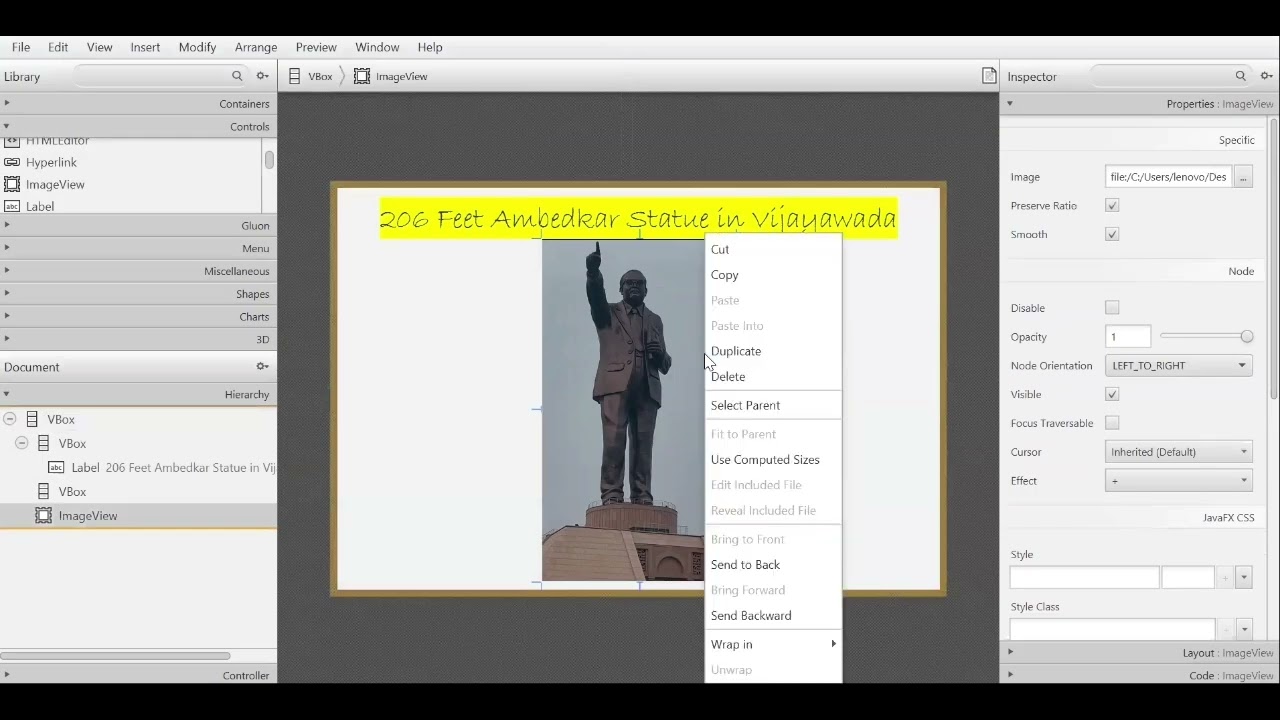Viewport: 1280px width, 720px height.
Task: Enable the Disable checkbox
Action: (1112, 308)
